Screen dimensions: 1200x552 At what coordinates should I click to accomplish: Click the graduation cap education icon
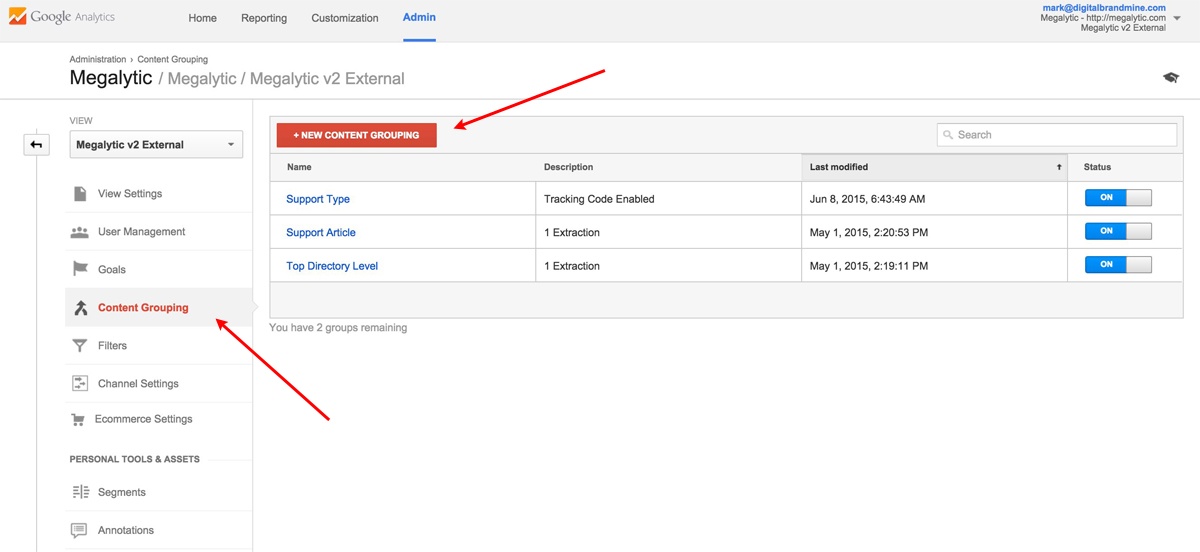1170,78
